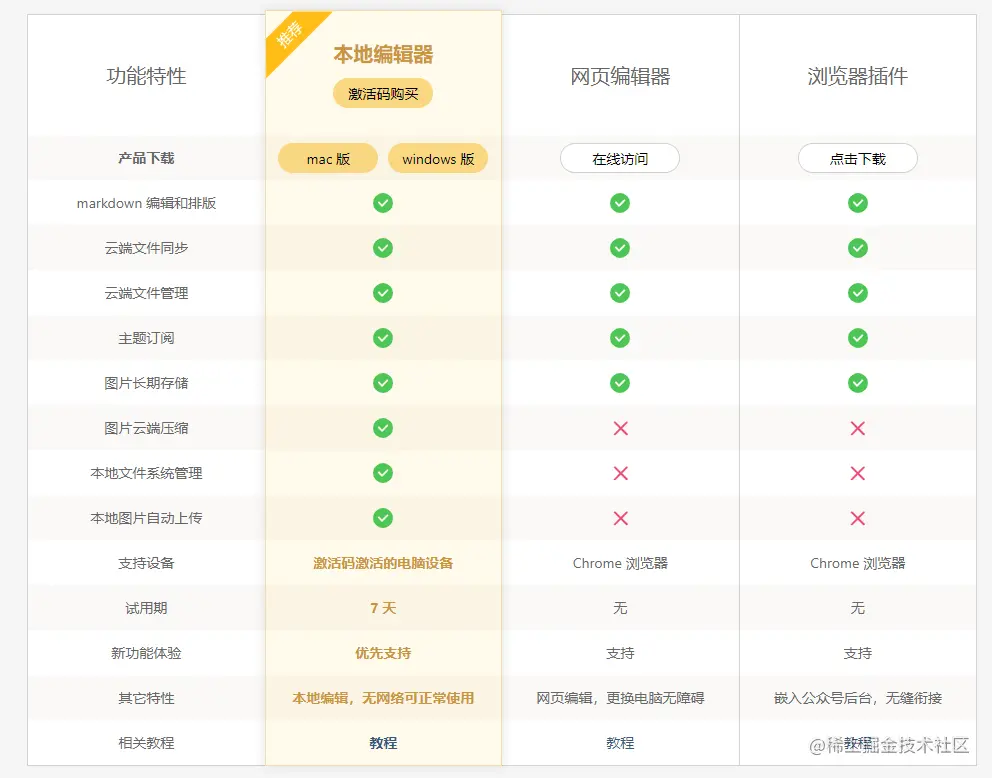Click the 云端文件同步 check under 浏览器插件
Viewport: 992px width, 778px height.
click(858, 248)
